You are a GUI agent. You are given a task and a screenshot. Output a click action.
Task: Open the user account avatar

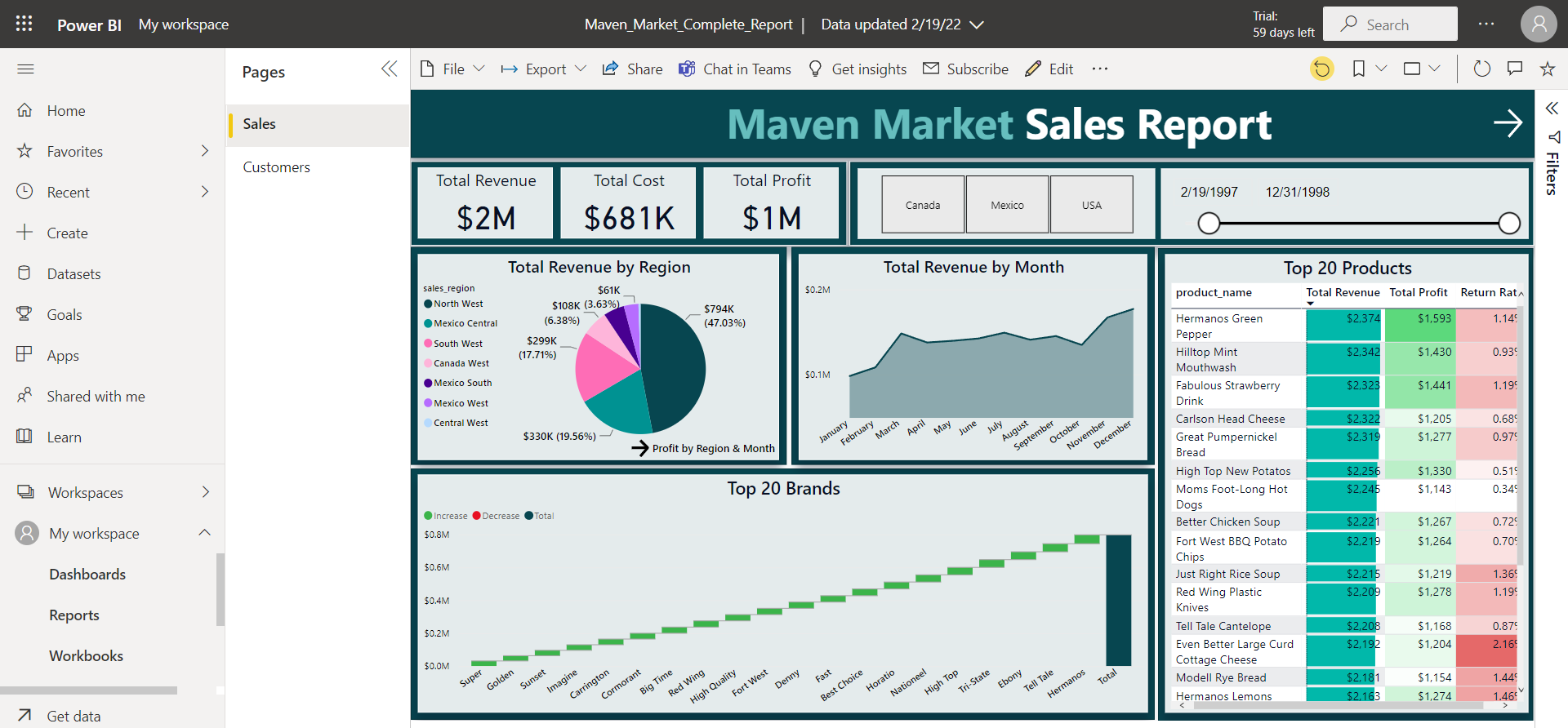(x=1539, y=24)
